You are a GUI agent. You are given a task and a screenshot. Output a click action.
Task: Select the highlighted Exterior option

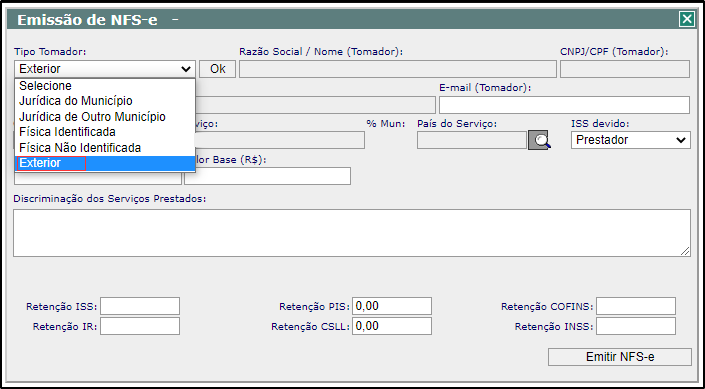click(x=105, y=163)
